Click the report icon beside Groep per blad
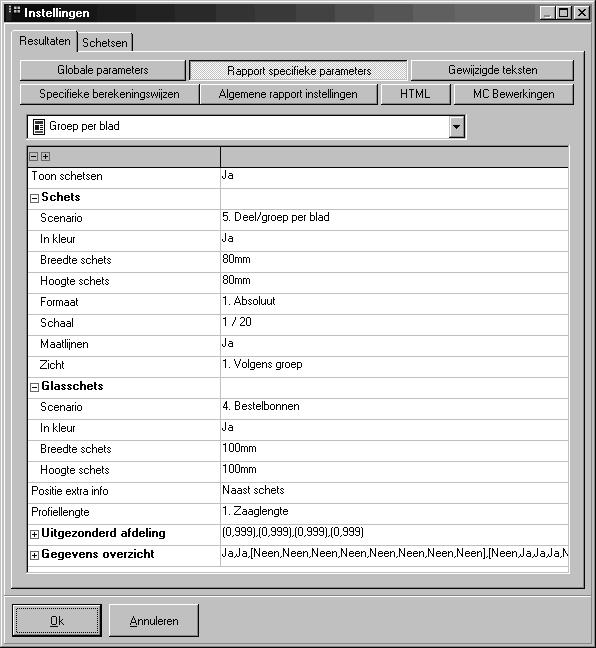Viewport: 596px width, 648px height. coord(38,127)
